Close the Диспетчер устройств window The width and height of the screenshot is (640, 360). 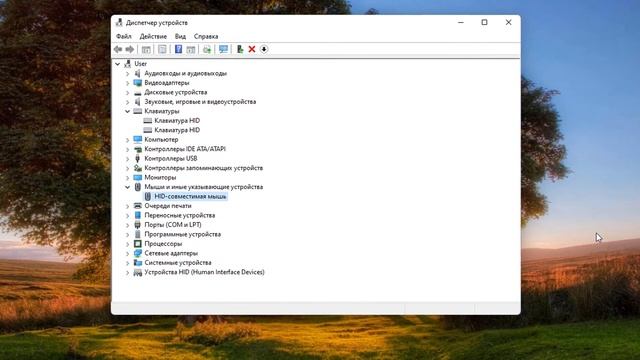(508, 22)
